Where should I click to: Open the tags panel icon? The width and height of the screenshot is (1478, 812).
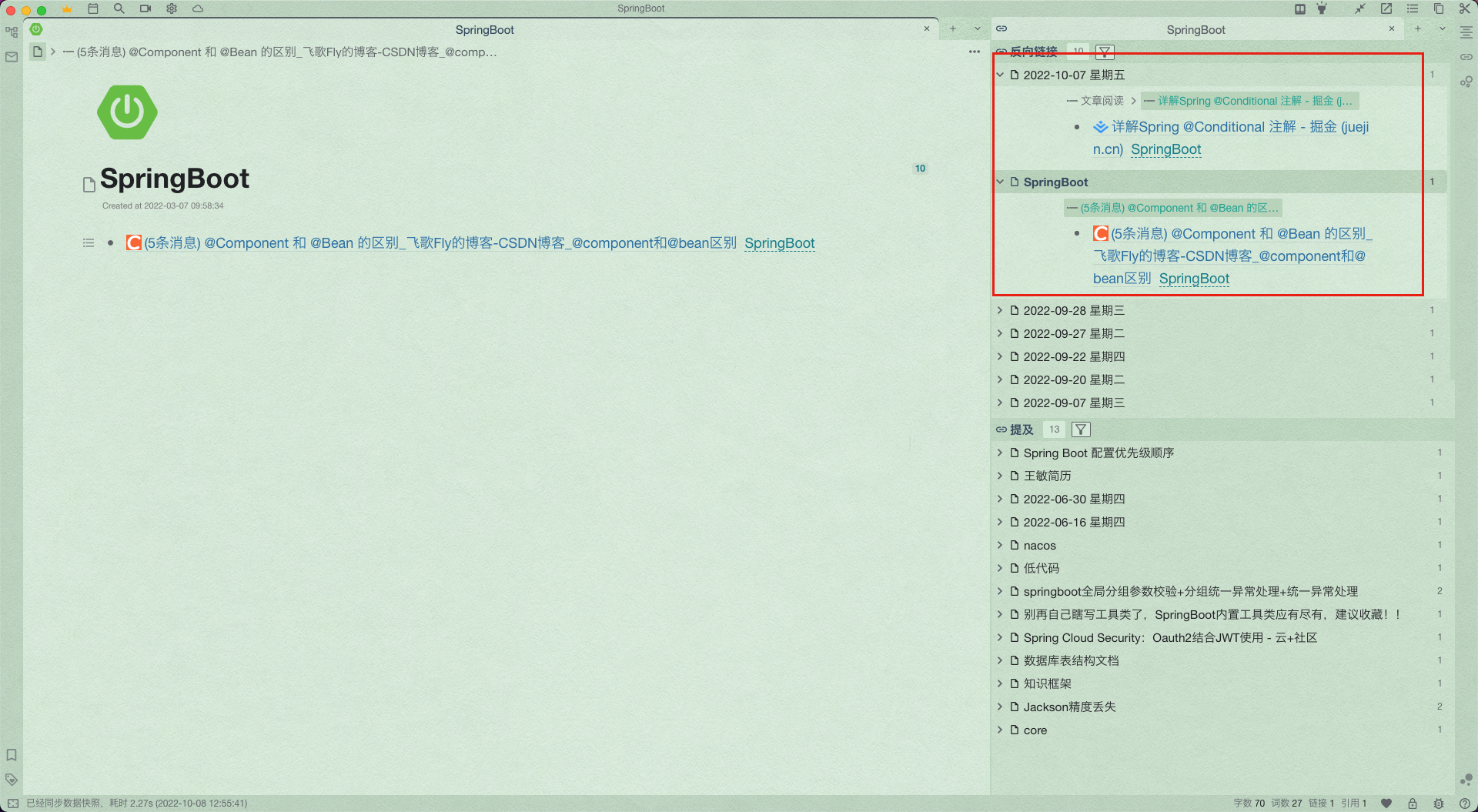coord(12,779)
